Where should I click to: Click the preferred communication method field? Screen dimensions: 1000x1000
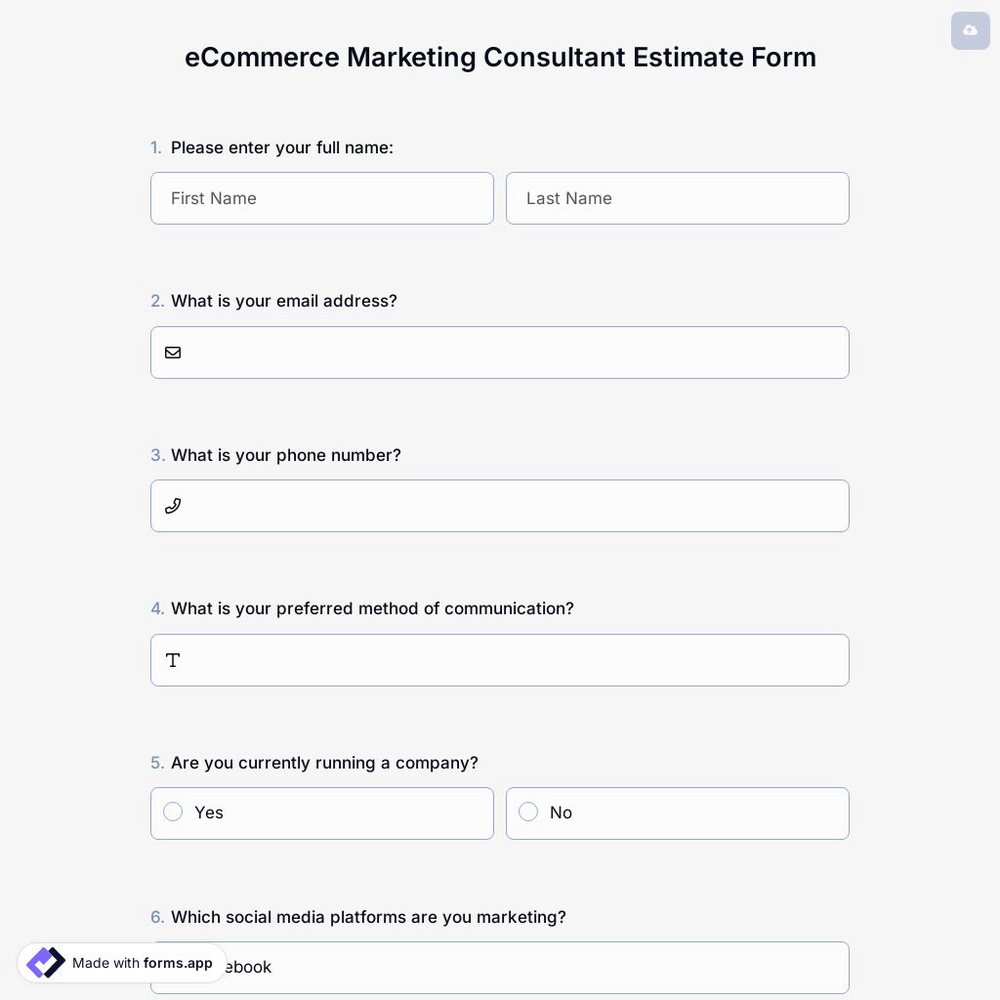pos(500,660)
